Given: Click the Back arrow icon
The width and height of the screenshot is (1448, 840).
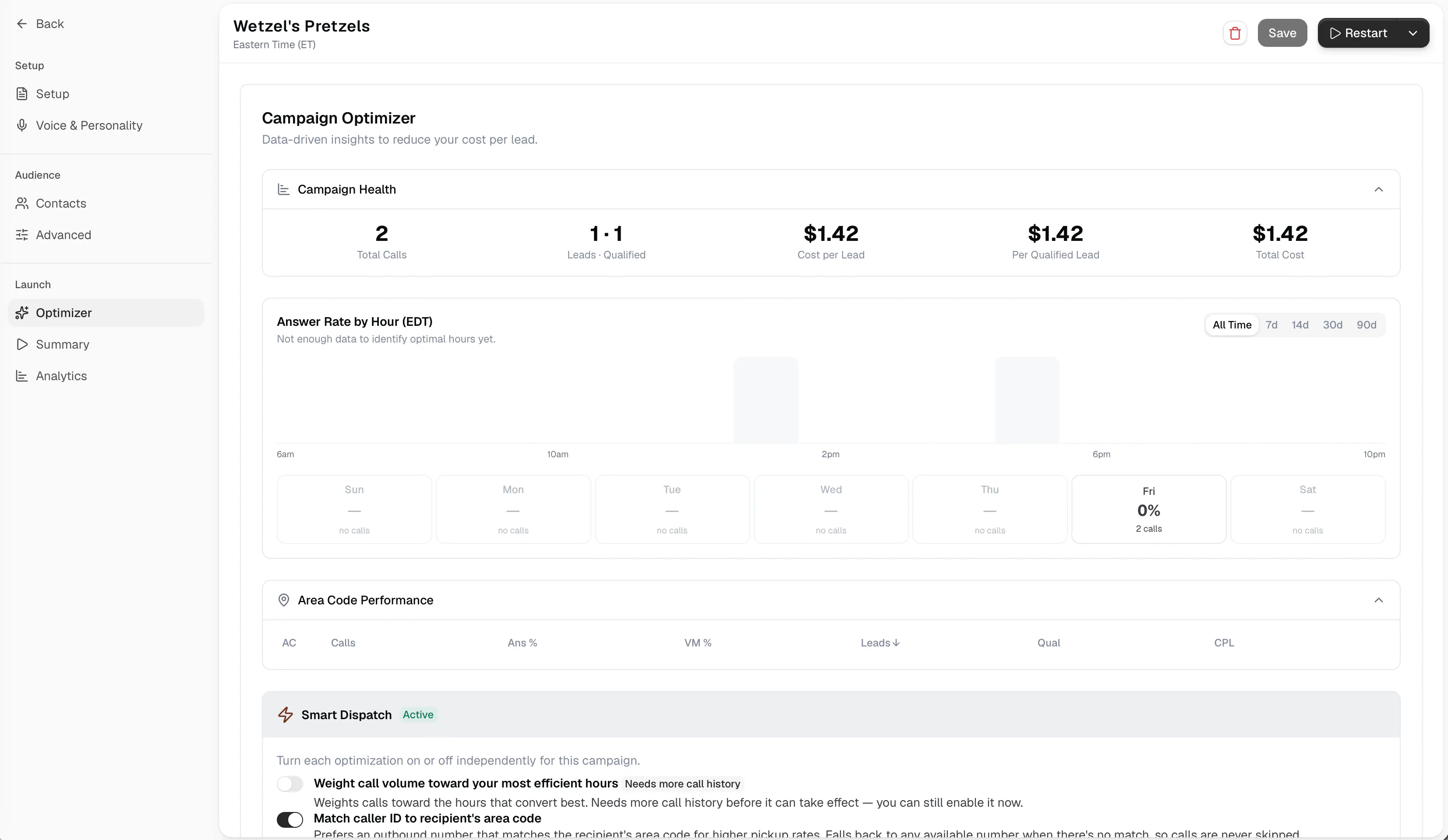Looking at the screenshot, I should coord(22,24).
